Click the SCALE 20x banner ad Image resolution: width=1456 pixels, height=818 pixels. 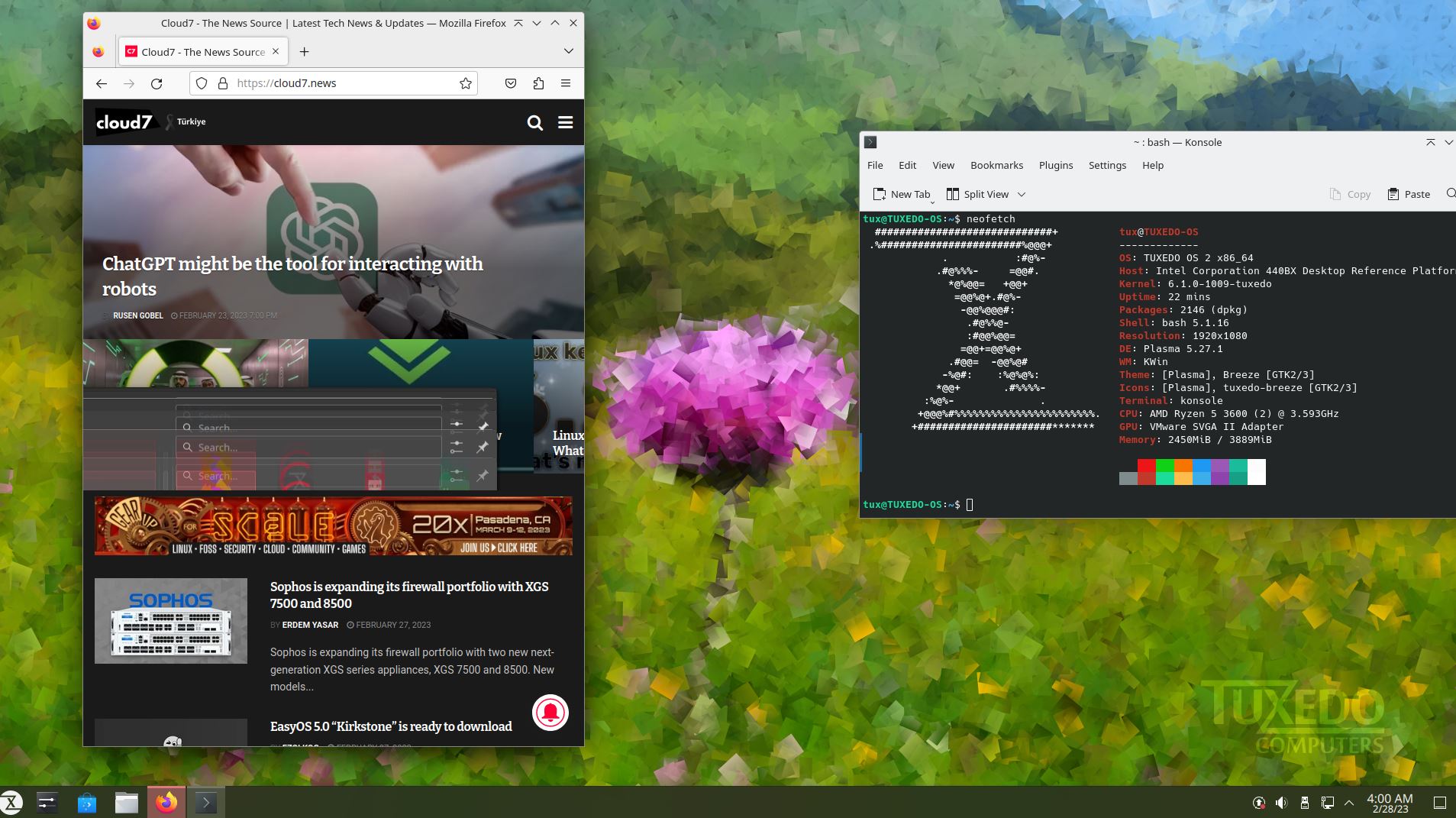tap(333, 525)
